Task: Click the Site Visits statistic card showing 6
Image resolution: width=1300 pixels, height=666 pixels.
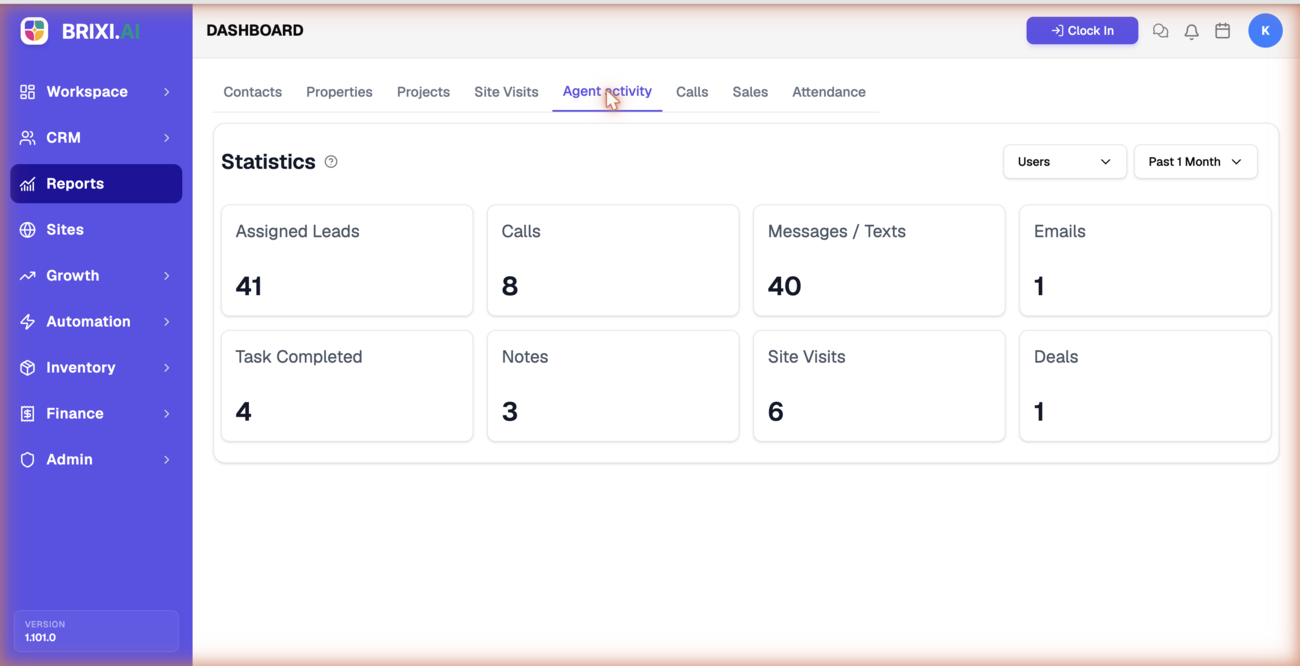Action: pos(879,386)
